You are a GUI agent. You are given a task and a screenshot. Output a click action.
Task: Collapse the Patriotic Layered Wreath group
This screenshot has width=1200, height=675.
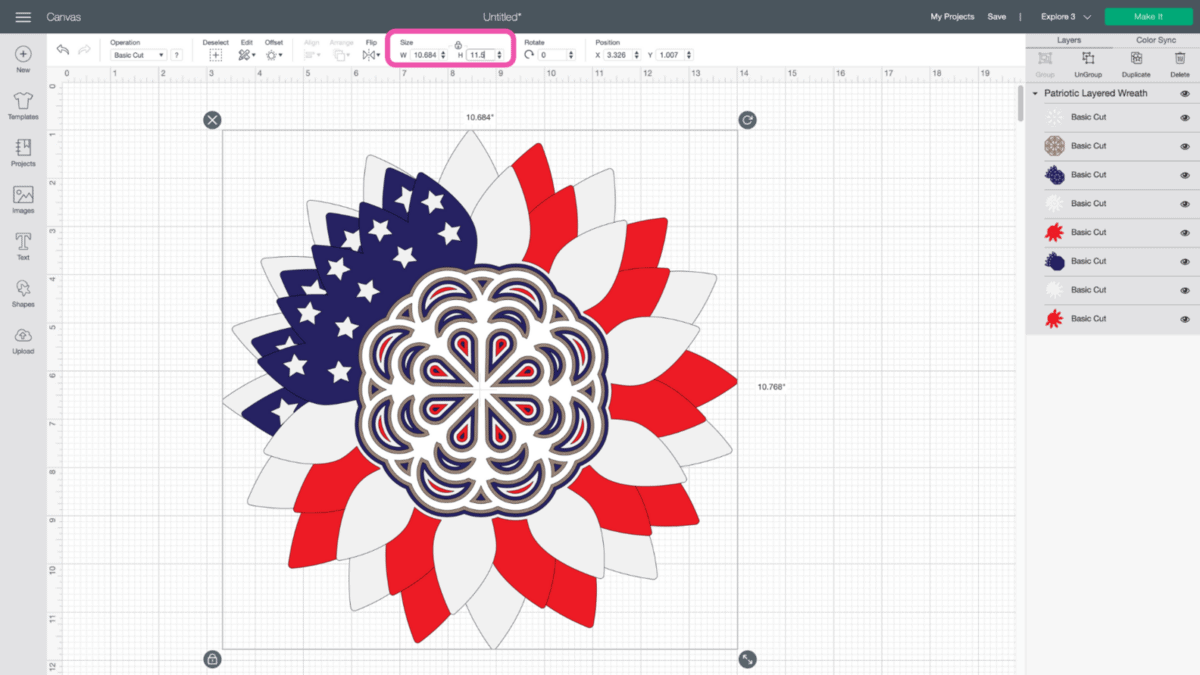[x=1035, y=93]
